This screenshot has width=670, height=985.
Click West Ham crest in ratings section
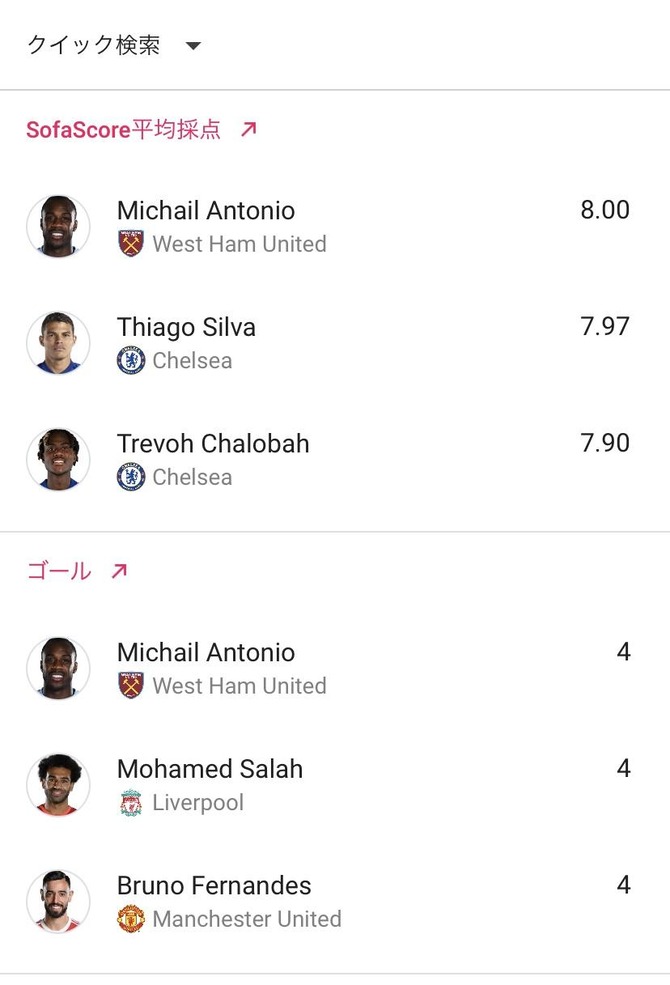[131, 244]
